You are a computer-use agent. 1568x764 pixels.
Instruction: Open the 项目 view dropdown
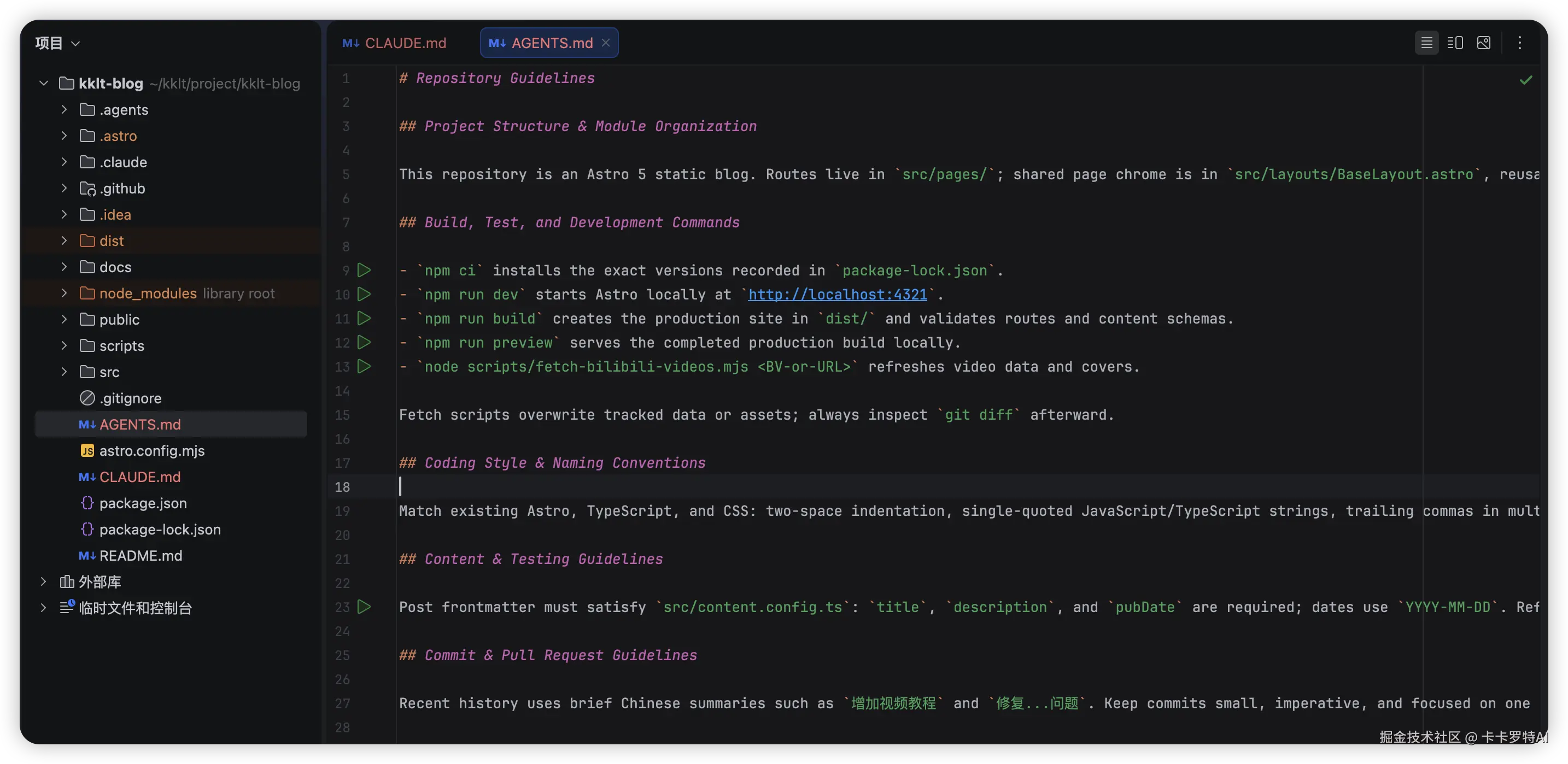58,43
